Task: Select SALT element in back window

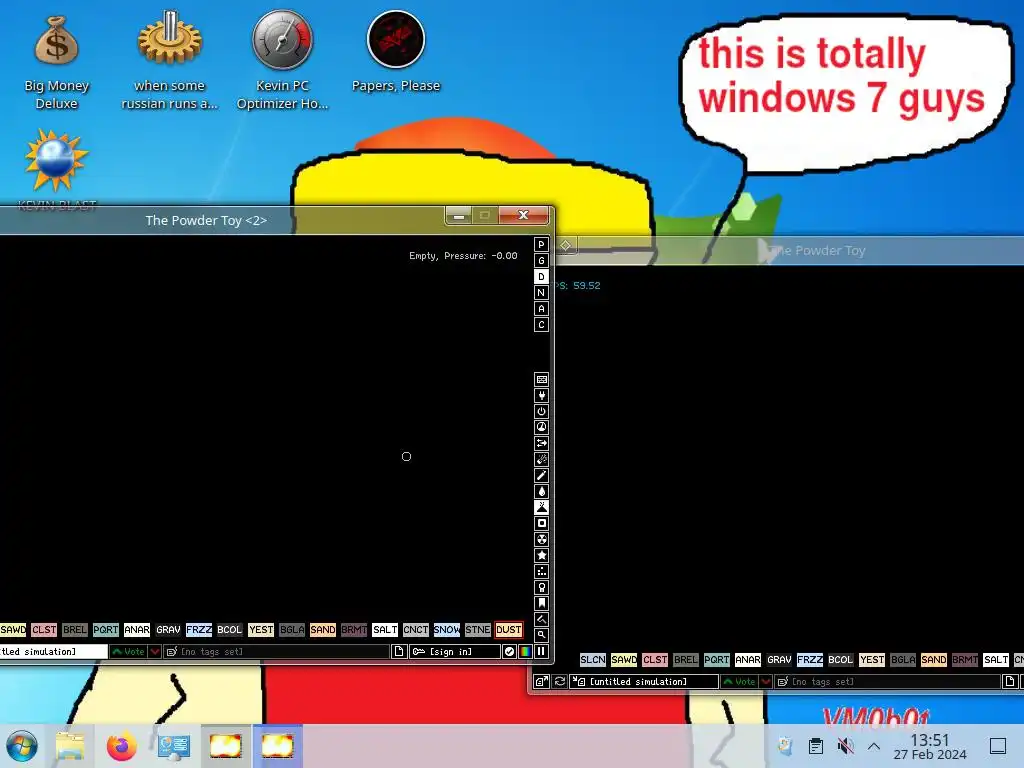Action: point(996,660)
